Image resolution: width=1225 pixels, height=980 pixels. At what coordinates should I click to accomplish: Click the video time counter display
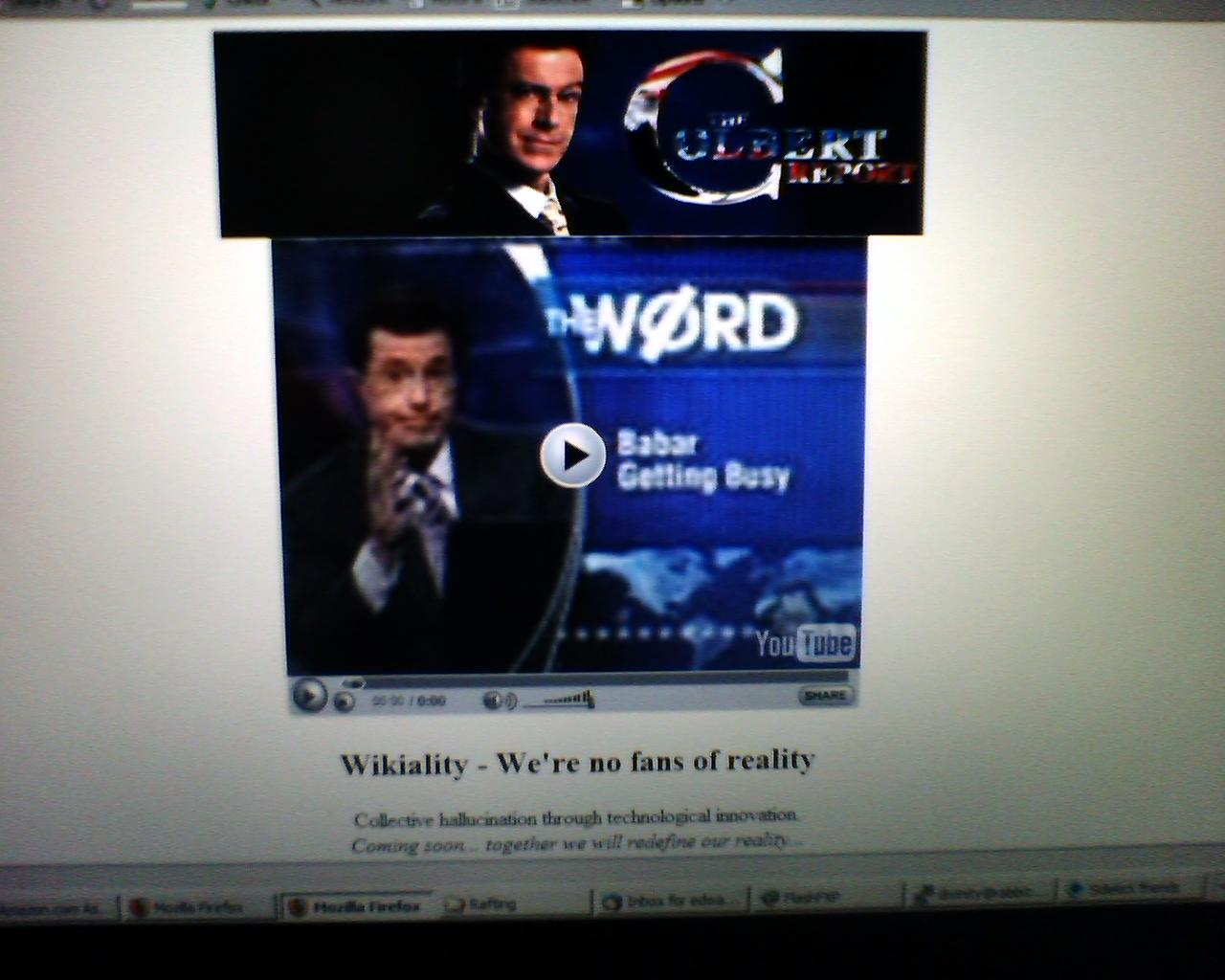click(x=409, y=701)
